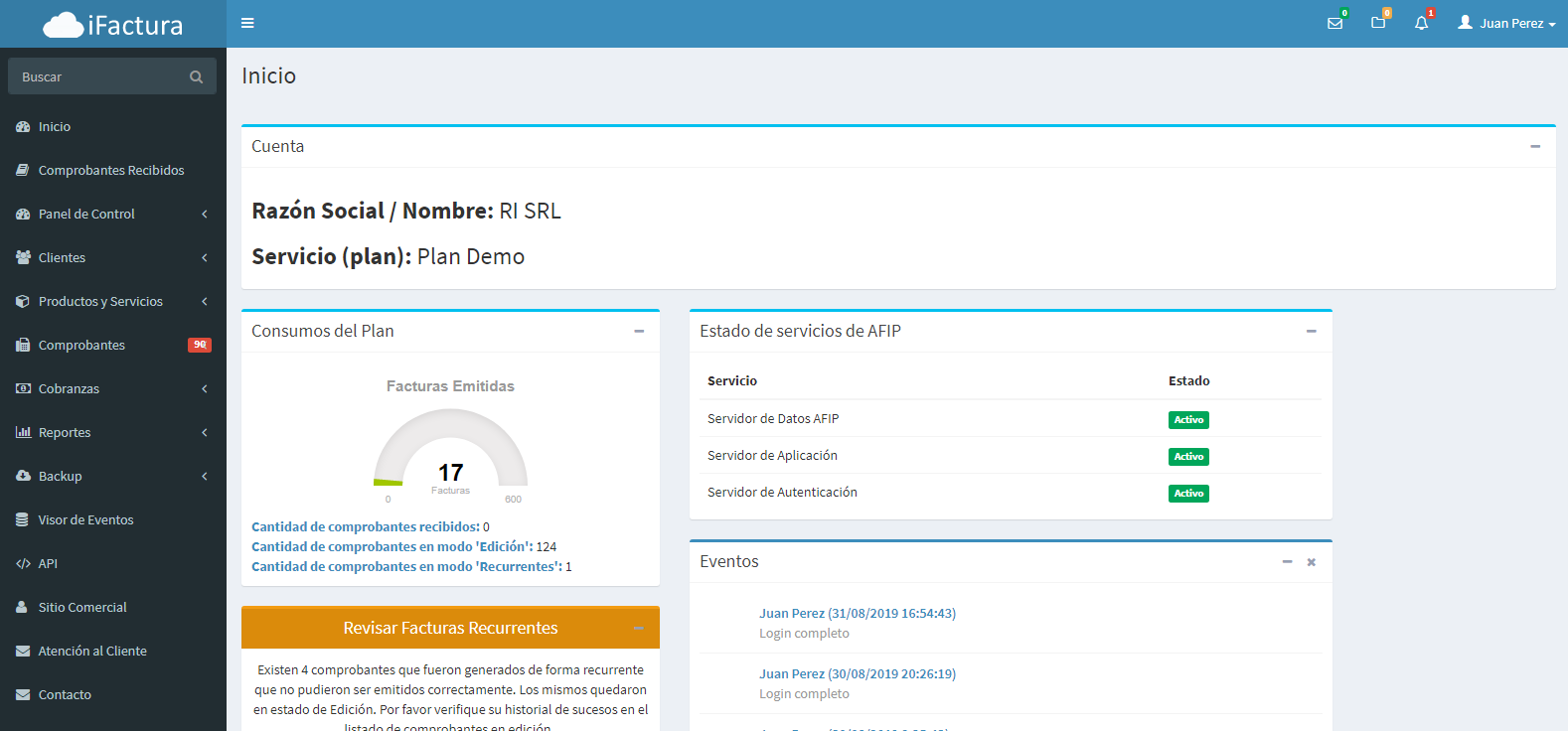Open Juan Perez 31/08/2019 event link

[857, 613]
